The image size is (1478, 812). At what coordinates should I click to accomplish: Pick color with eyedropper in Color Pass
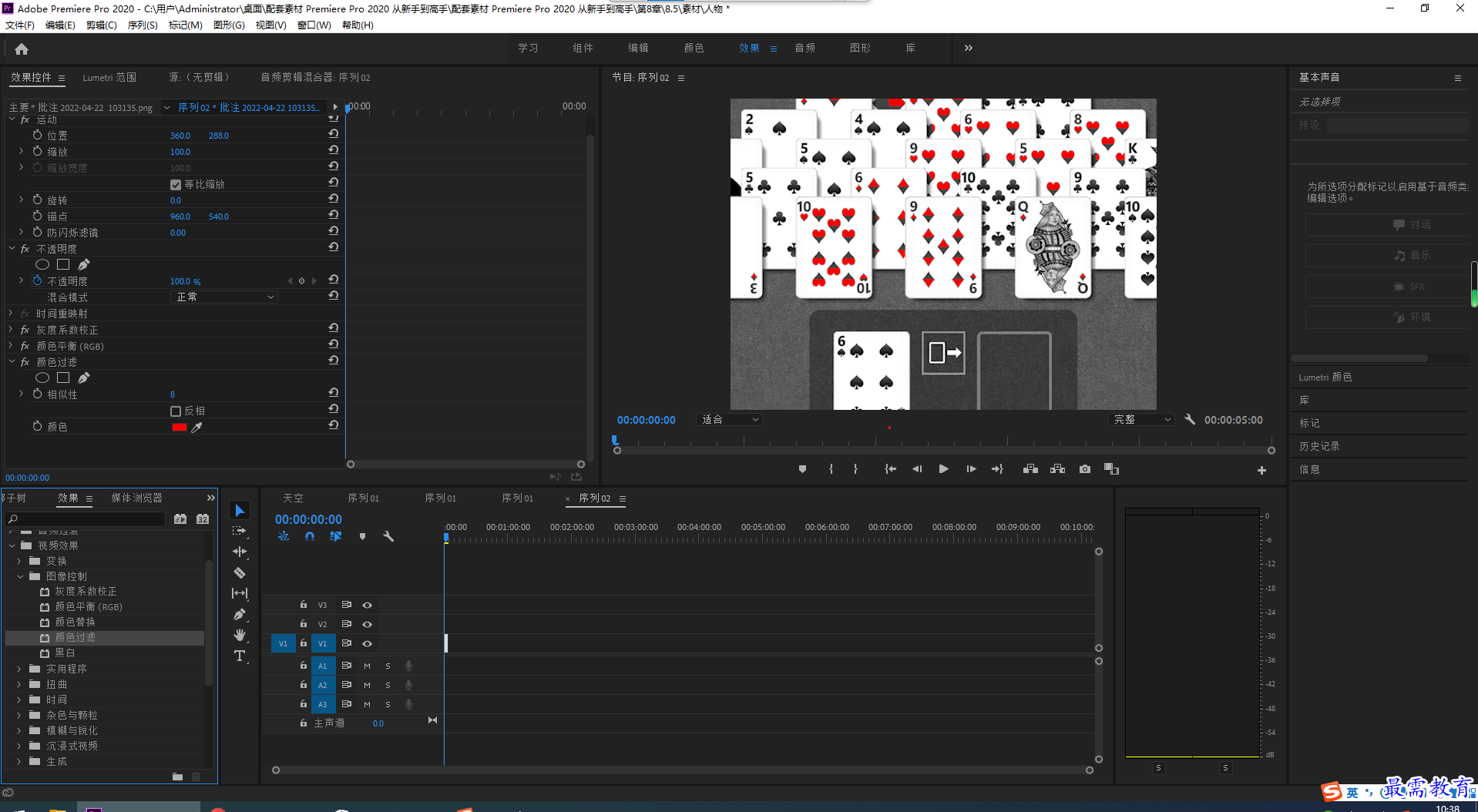pos(197,427)
